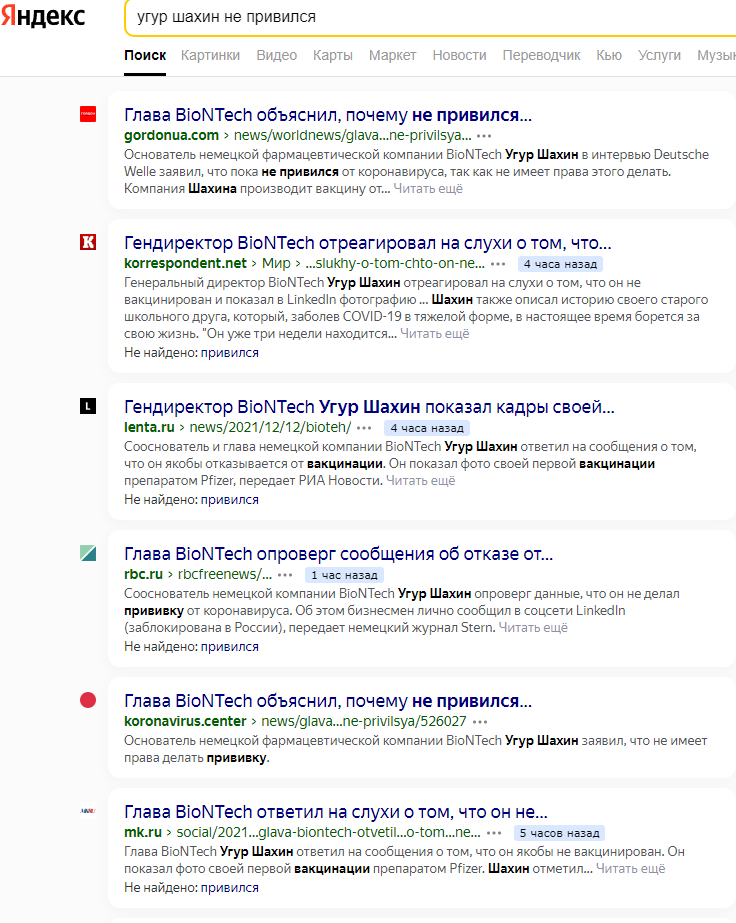This screenshot has height=923, width=736.
Task: Click the koronavirus.center domain link
Action: tap(185, 721)
